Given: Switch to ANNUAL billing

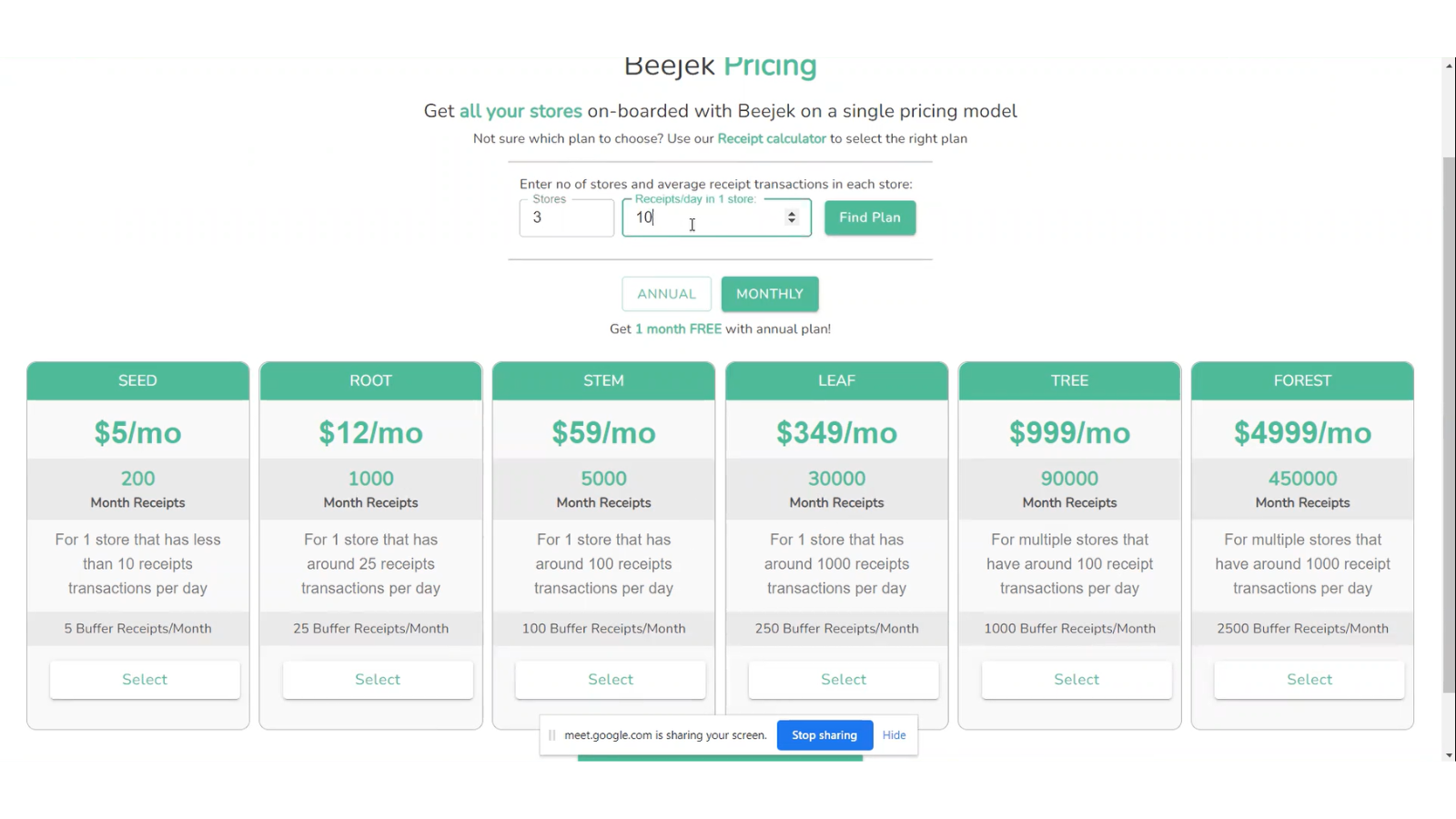Looking at the screenshot, I should 666,293.
